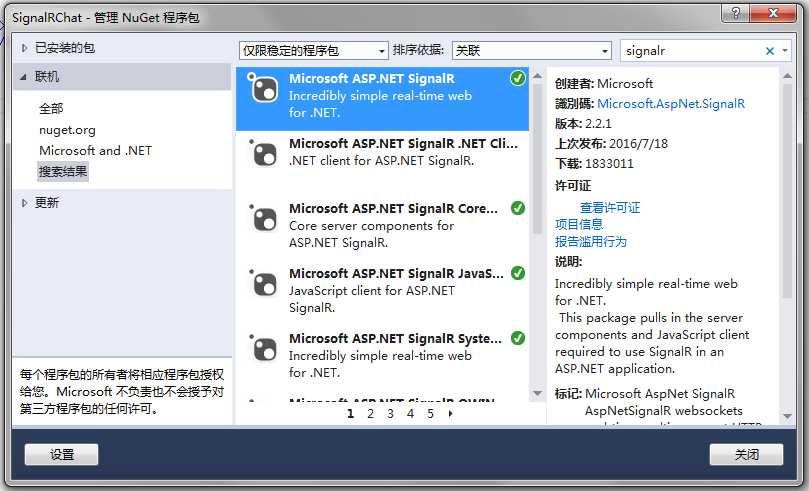
Task: Click current results page 1
Action: coord(351,414)
